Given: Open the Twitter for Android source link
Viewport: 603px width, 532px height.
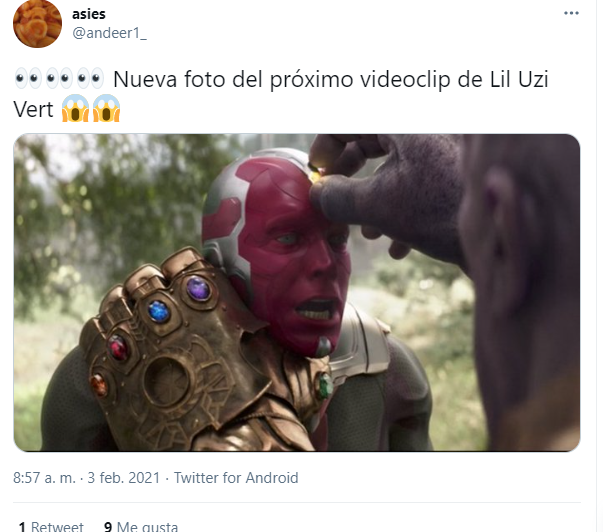Looking at the screenshot, I should [x=236, y=478].
